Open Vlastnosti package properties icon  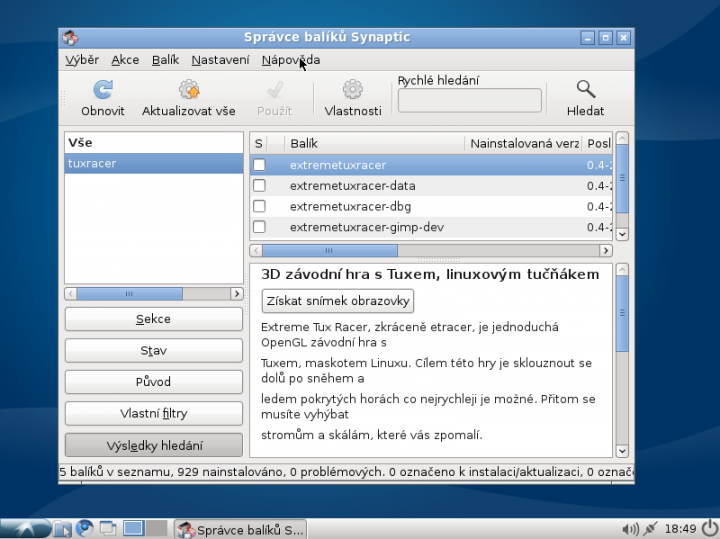pos(353,90)
